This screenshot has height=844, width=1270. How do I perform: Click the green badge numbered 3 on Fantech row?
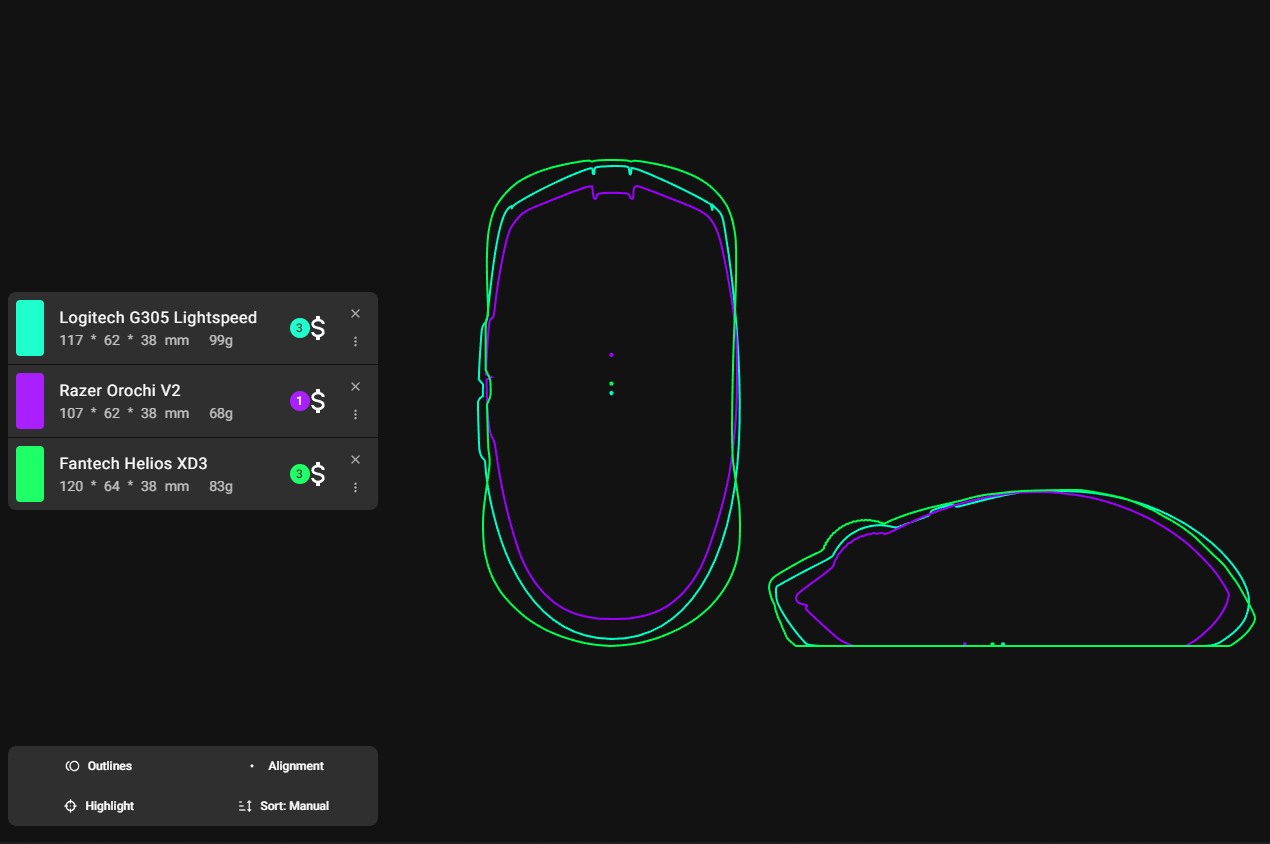point(299,474)
